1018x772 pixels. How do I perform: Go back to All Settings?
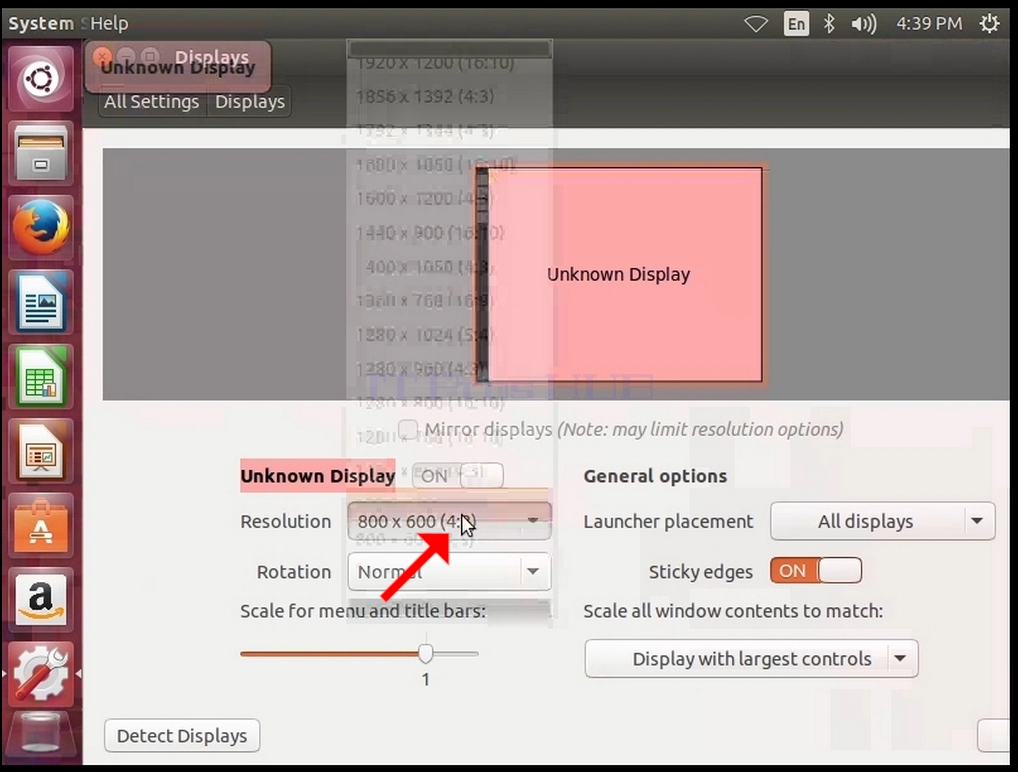(x=152, y=102)
